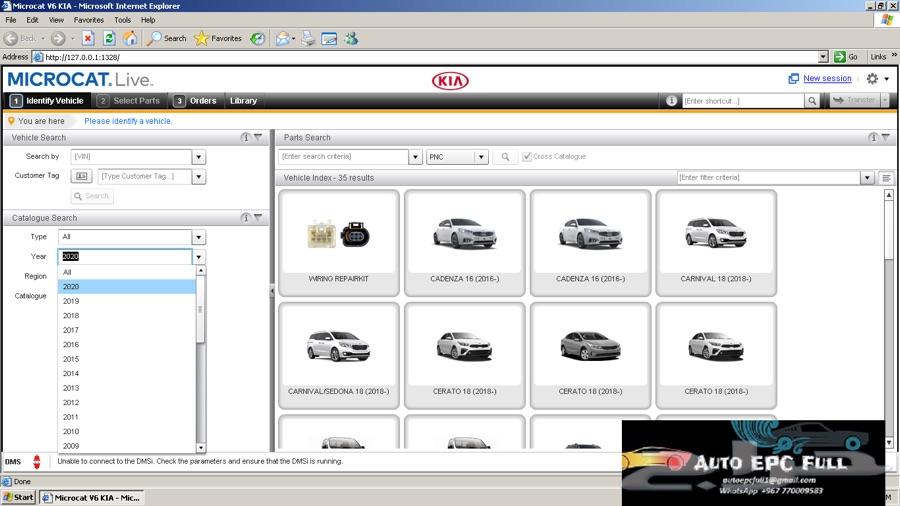The height and width of the screenshot is (506, 900).
Task: Click the Year list scrollbar down arrow
Action: [x=201, y=447]
